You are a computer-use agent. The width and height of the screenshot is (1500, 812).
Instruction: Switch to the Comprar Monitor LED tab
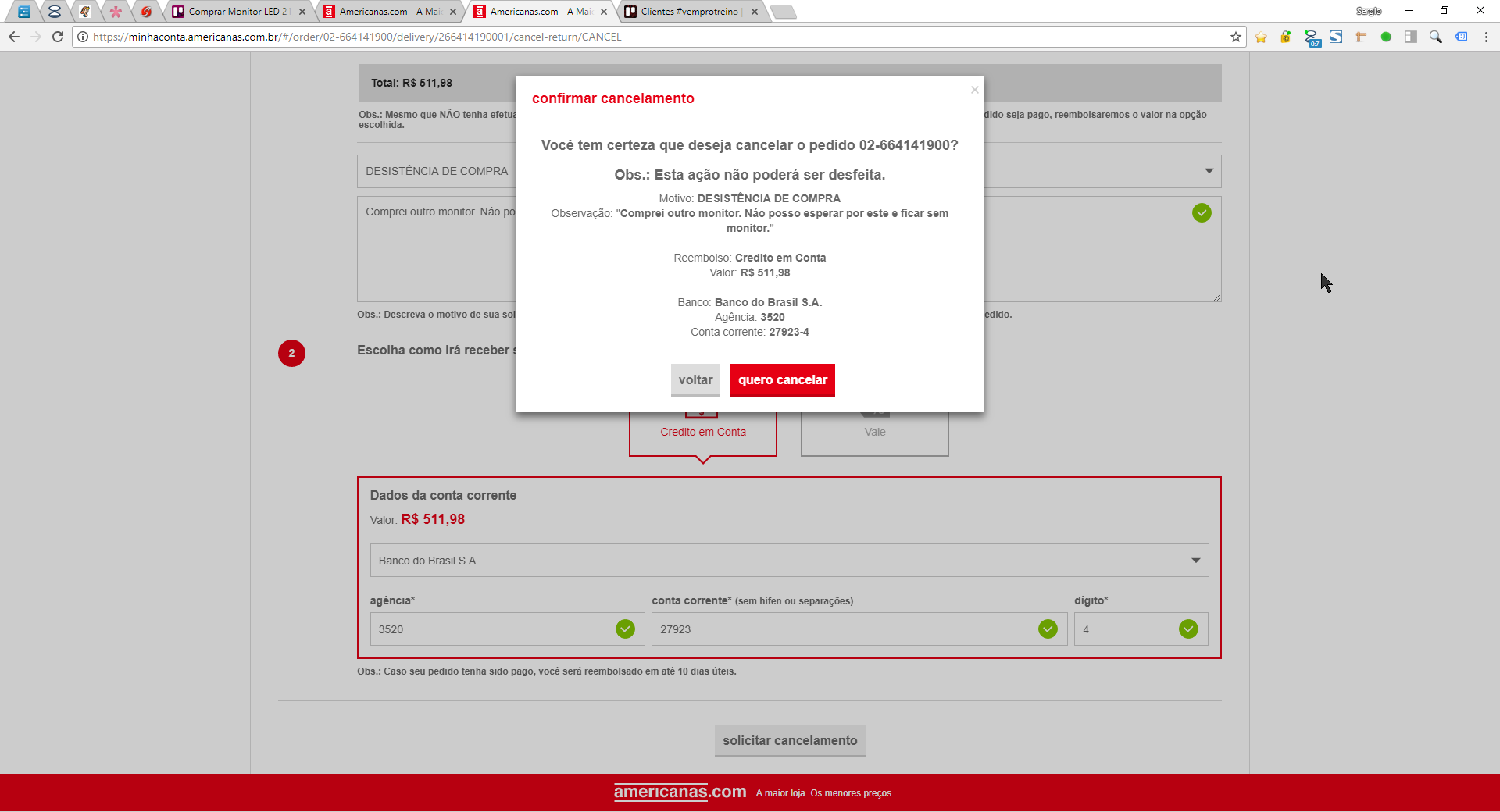[x=238, y=12]
